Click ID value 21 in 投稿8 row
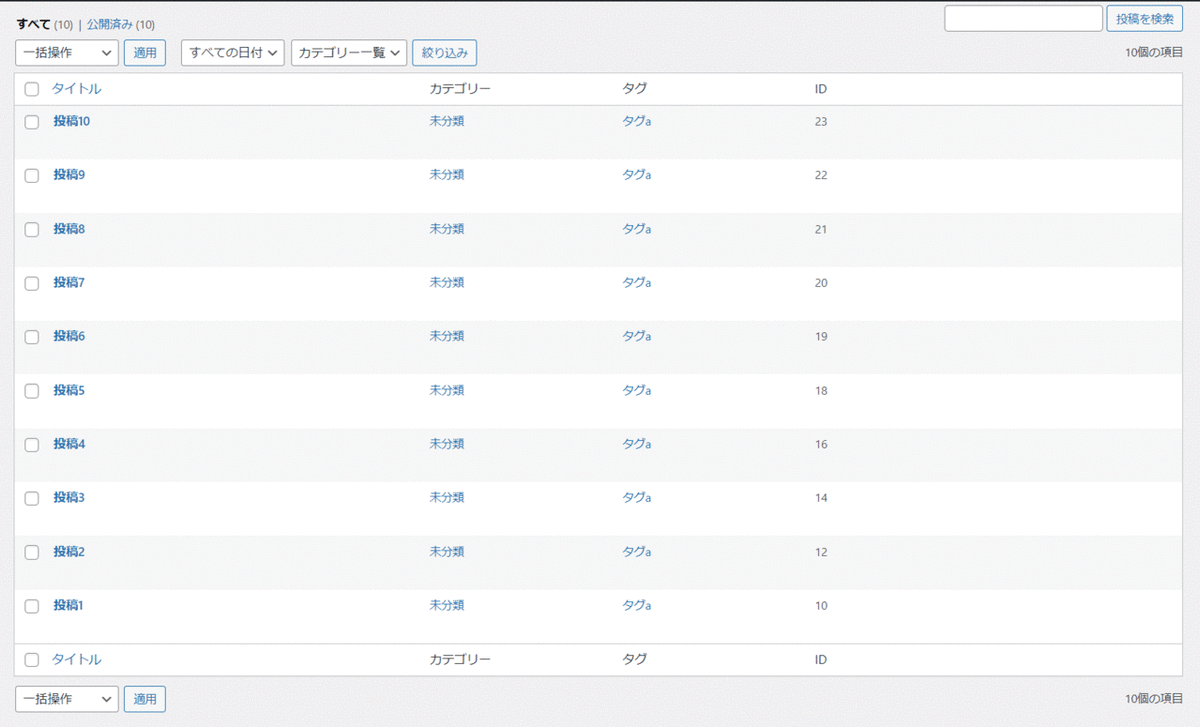 821,230
